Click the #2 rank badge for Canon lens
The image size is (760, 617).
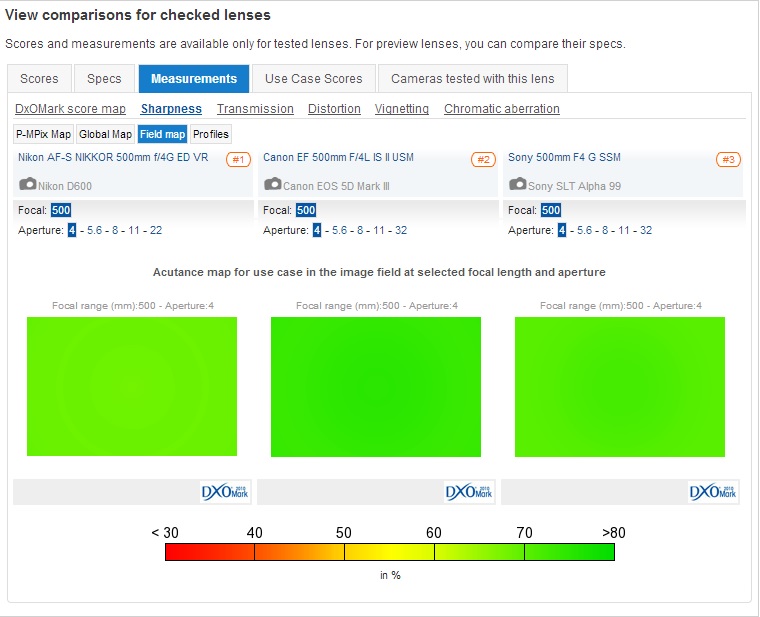pos(483,160)
